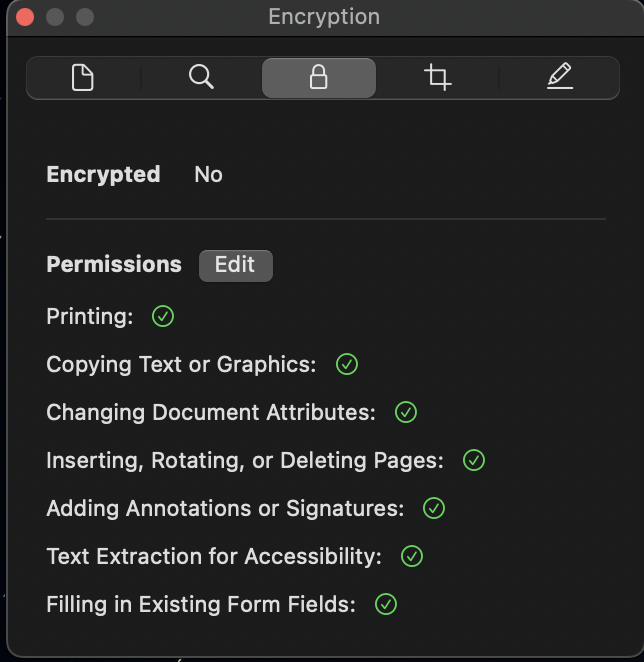The width and height of the screenshot is (644, 662).
Task: Click the "Printing:" permission label text
Action: [90, 317]
